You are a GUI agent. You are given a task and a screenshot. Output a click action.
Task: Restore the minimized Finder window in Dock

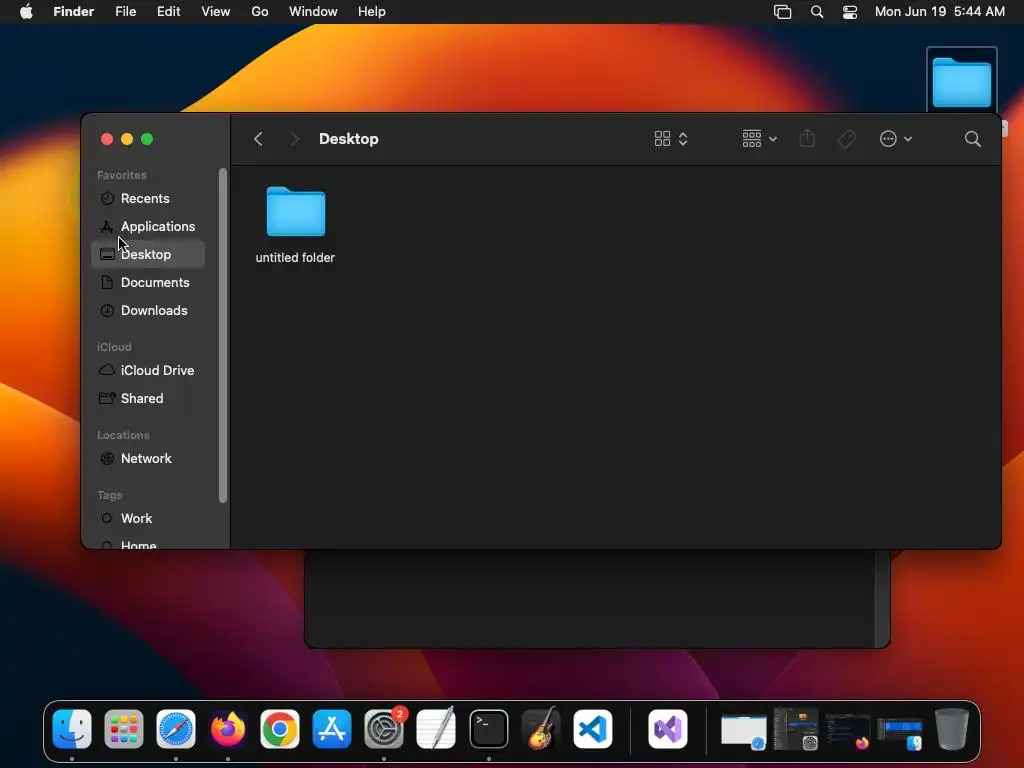click(900, 733)
